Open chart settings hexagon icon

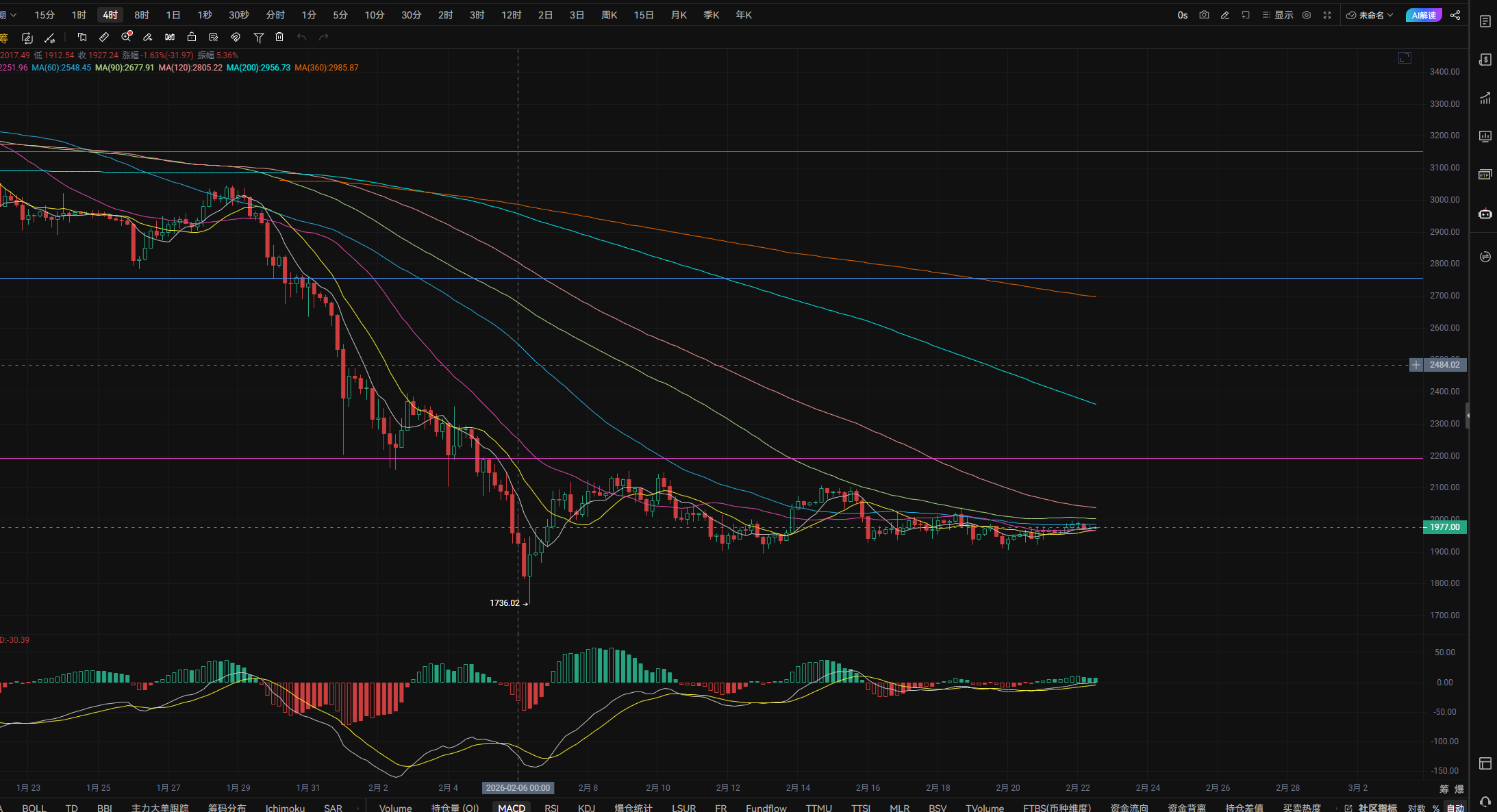[x=1307, y=15]
